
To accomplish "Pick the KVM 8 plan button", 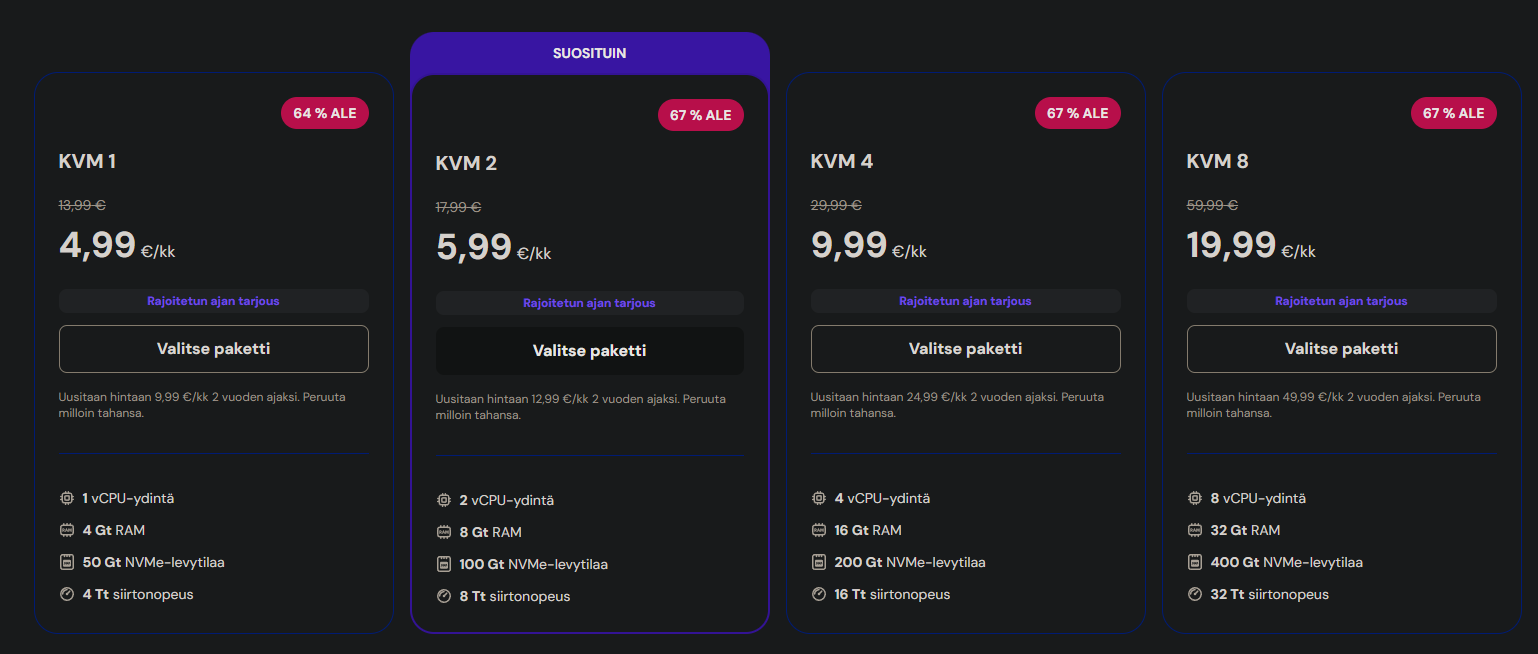I will point(1341,349).
